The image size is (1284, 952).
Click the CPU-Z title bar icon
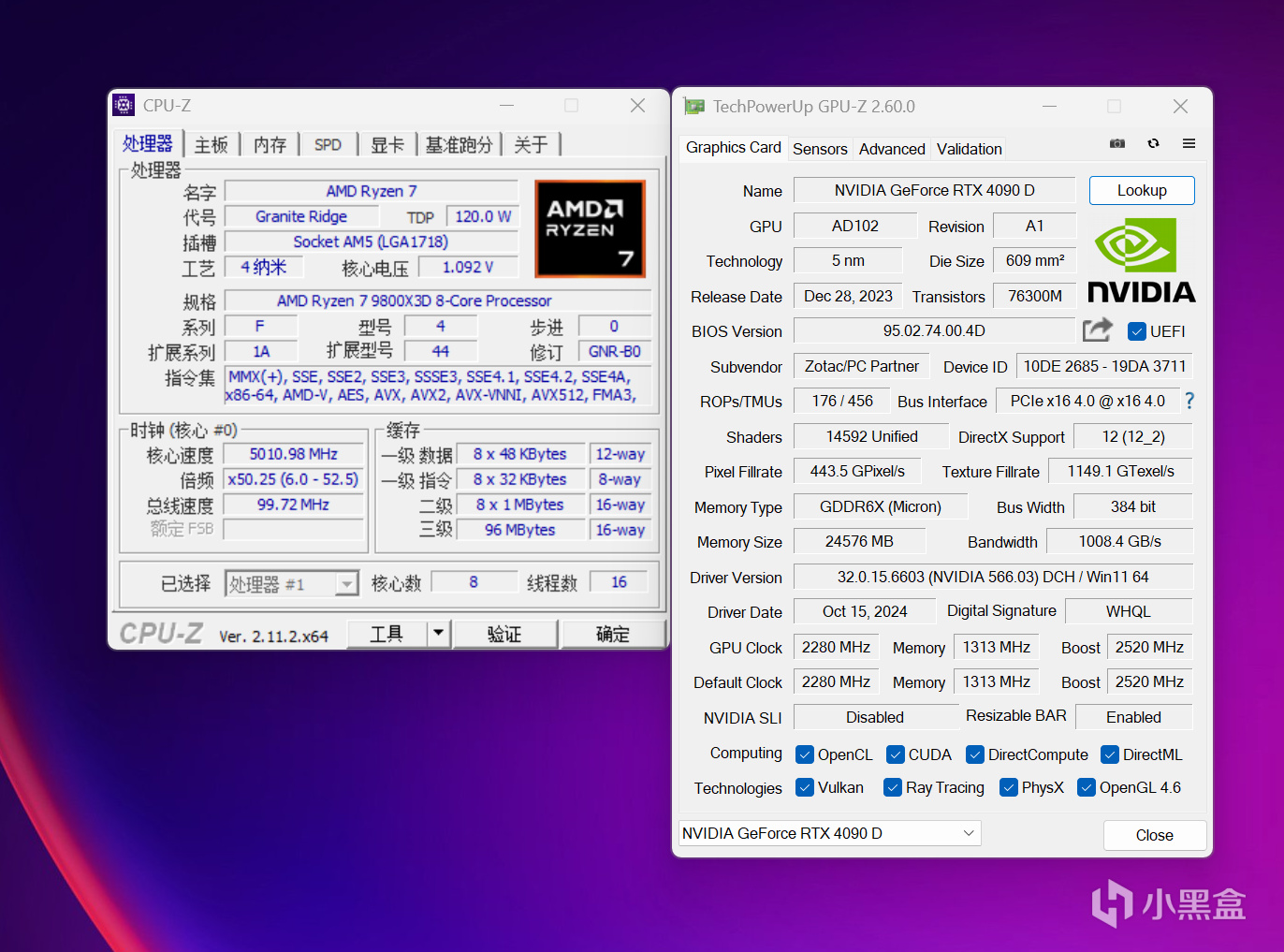pyautogui.click(x=124, y=105)
